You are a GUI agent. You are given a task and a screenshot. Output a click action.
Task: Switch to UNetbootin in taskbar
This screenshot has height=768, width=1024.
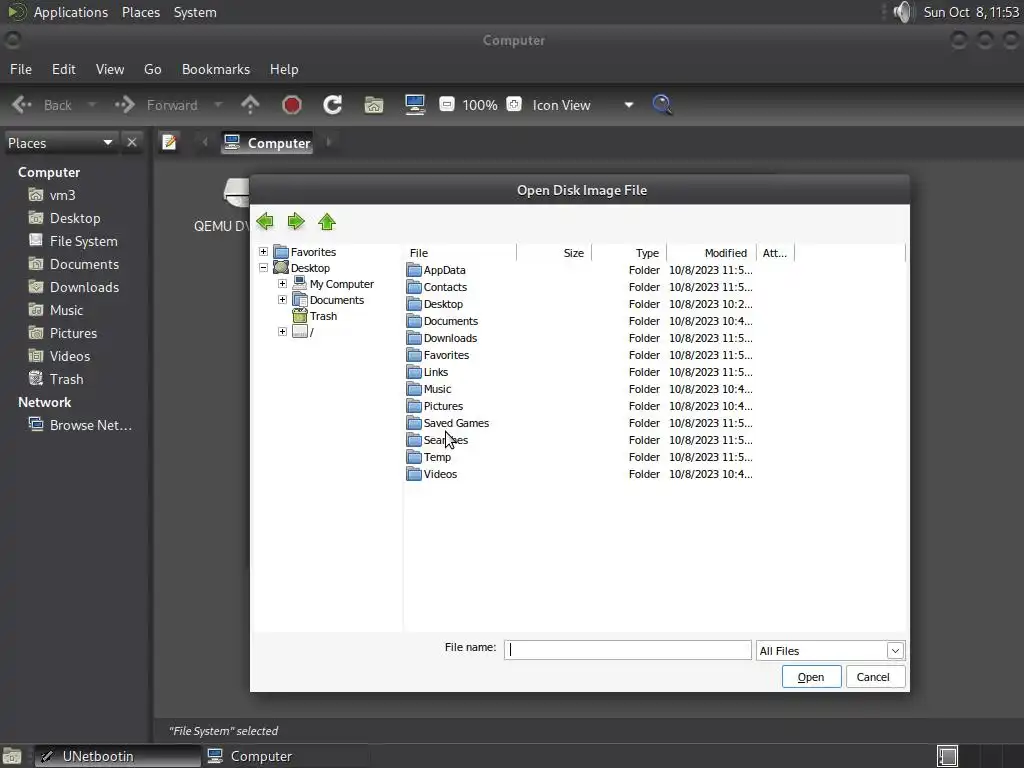tap(118, 756)
